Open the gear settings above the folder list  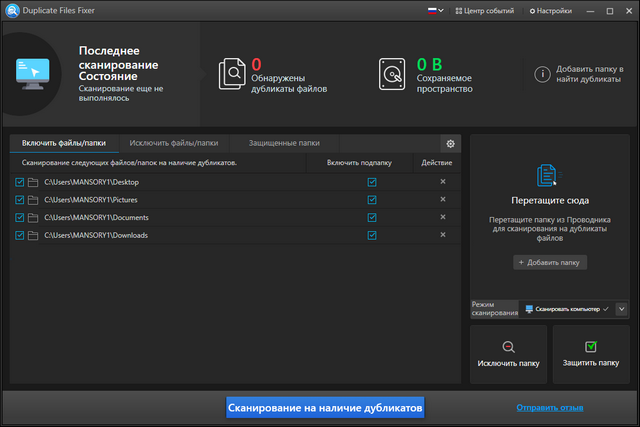click(450, 144)
